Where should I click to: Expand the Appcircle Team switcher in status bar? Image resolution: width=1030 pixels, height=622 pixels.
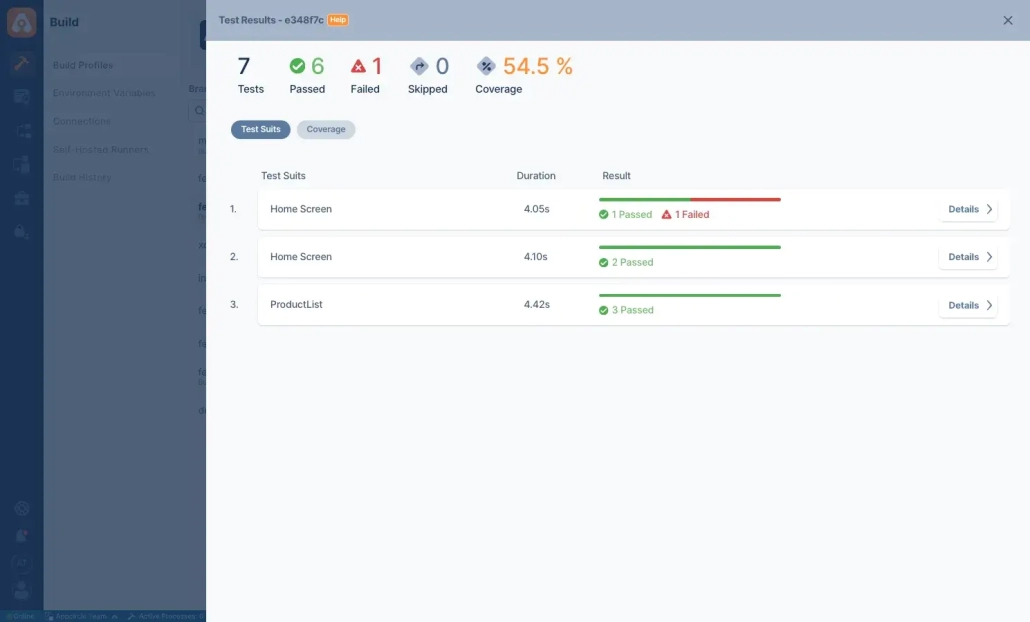click(x=81, y=617)
